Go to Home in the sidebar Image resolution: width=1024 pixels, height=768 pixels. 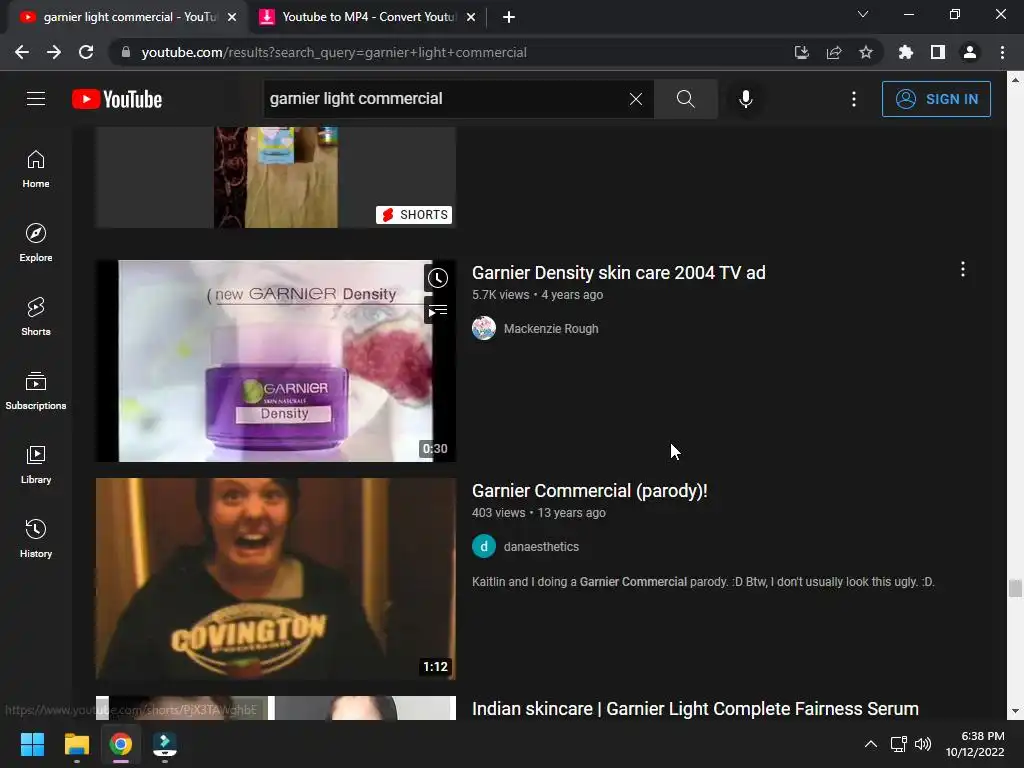point(36,168)
